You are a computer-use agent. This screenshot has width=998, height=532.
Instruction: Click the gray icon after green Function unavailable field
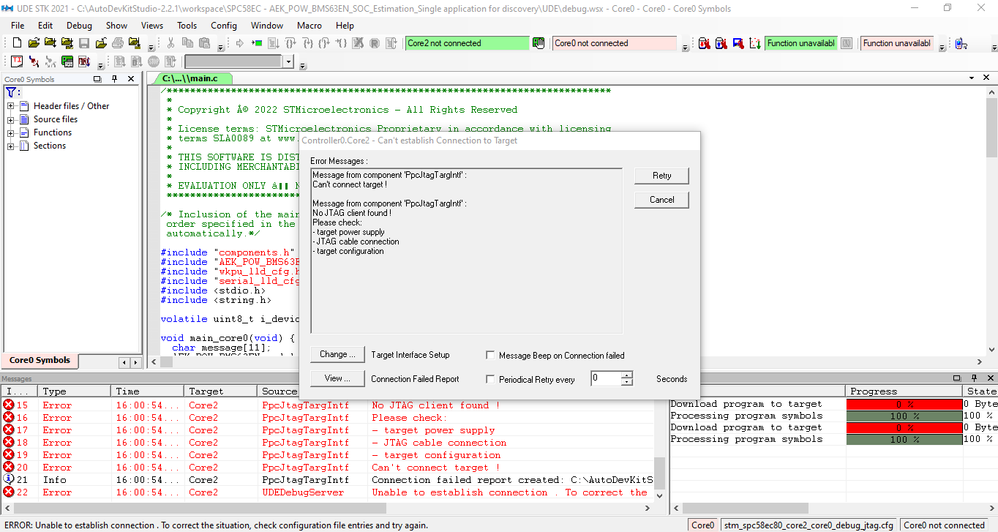click(x=847, y=43)
